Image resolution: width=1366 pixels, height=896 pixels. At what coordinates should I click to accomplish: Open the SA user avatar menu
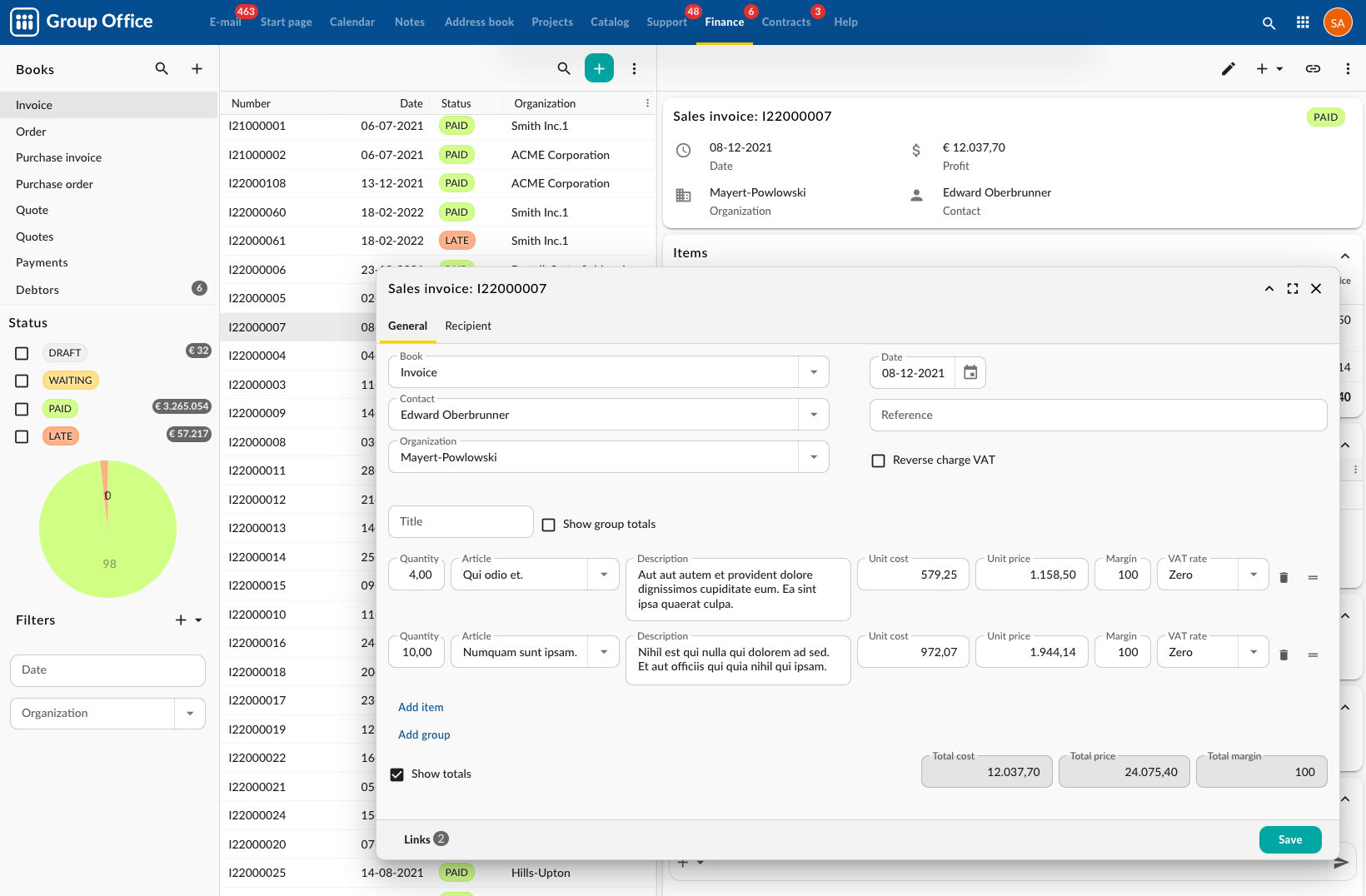(x=1338, y=22)
